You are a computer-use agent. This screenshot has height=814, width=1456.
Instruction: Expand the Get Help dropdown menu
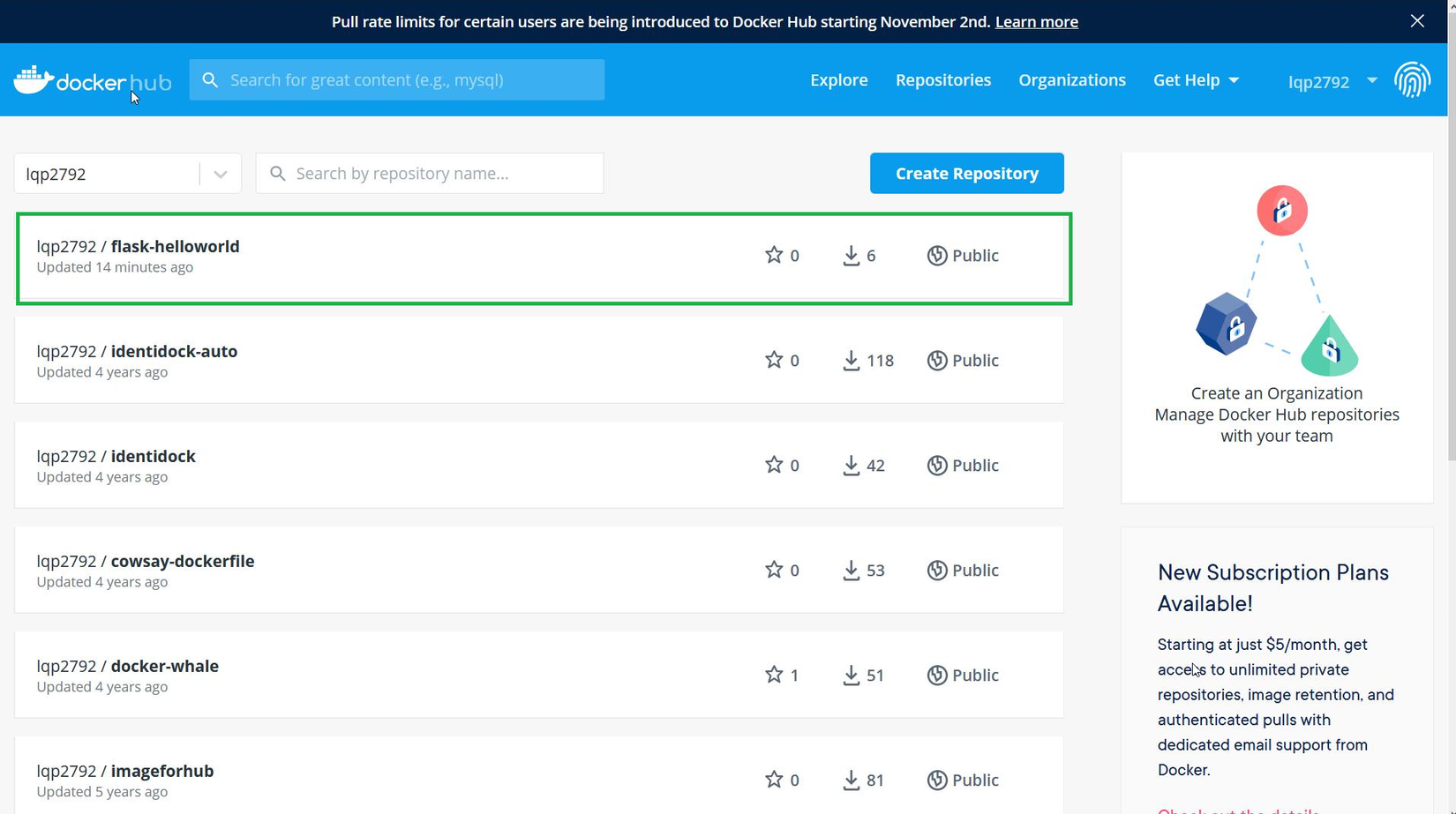pyautogui.click(x=1196, y=80)
